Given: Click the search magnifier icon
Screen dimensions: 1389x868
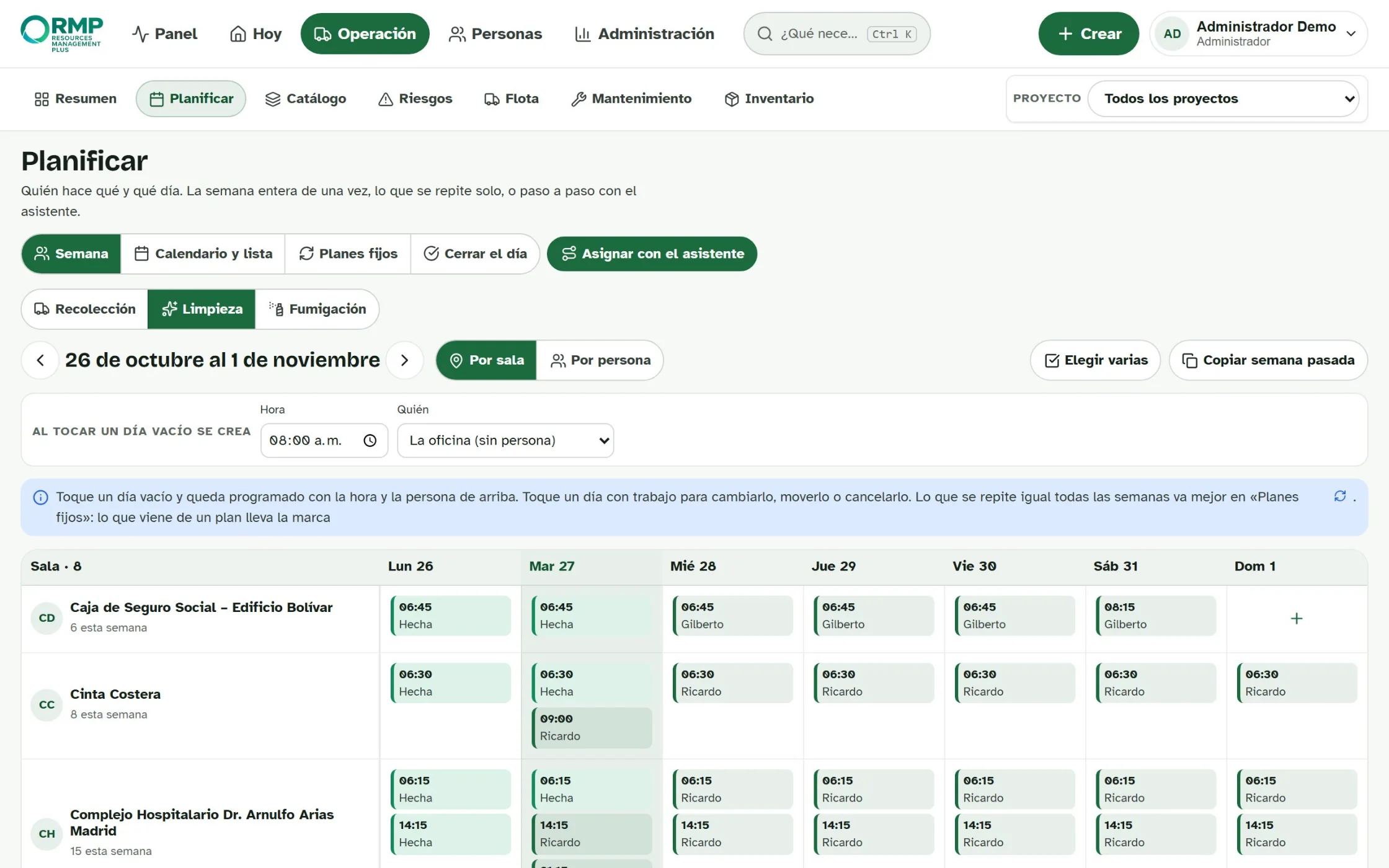Looking at the screenshot, I should coord(765,33).
